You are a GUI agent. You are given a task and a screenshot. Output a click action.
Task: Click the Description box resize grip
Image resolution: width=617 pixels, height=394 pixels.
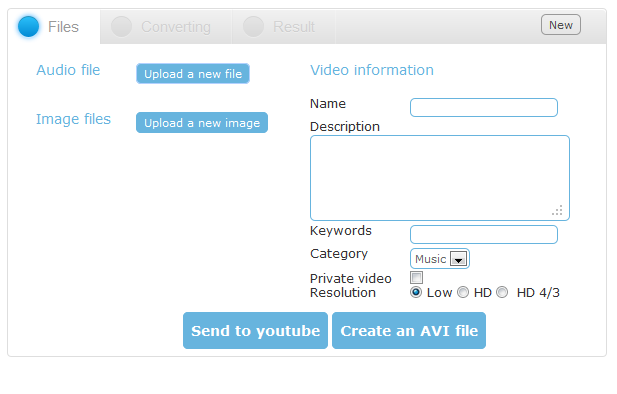[557, 210]
